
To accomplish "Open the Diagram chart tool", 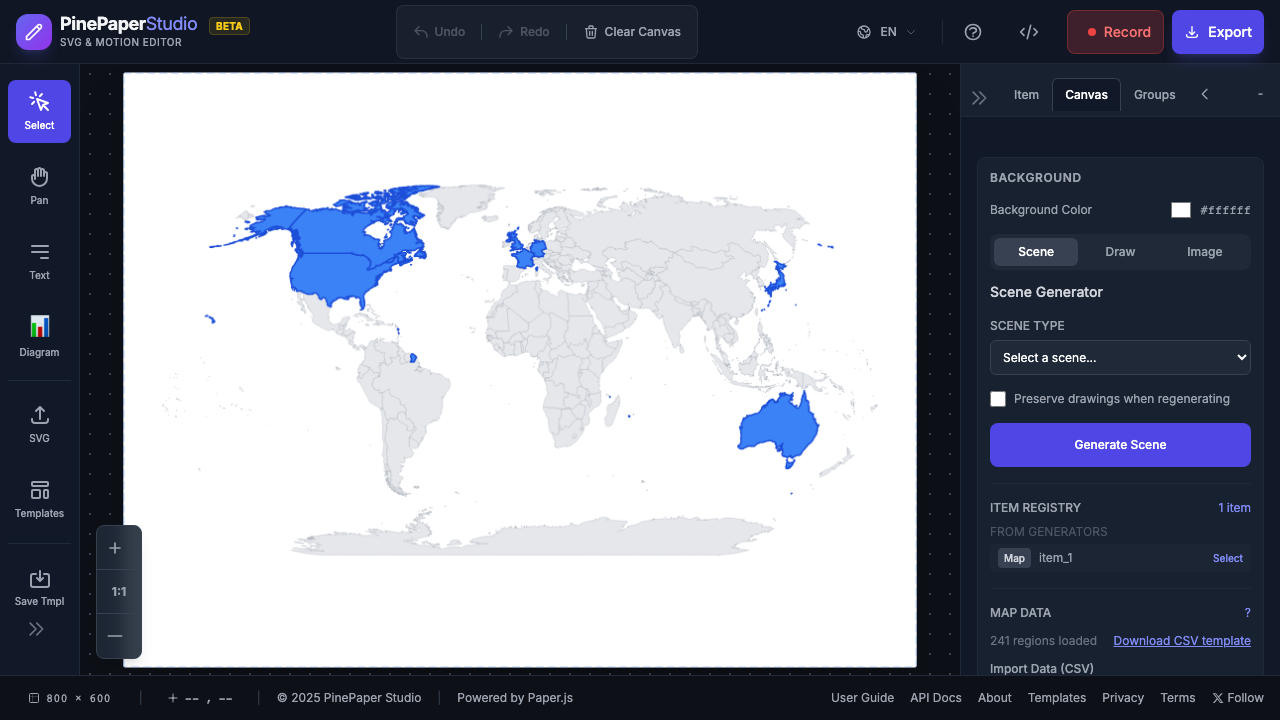I will 39,336.
